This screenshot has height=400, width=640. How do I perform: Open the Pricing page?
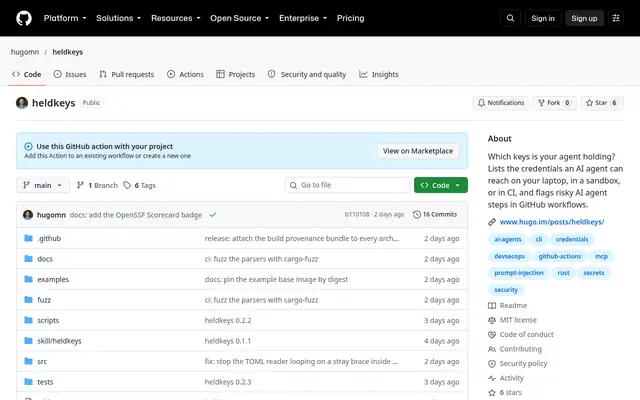(350, 18)
